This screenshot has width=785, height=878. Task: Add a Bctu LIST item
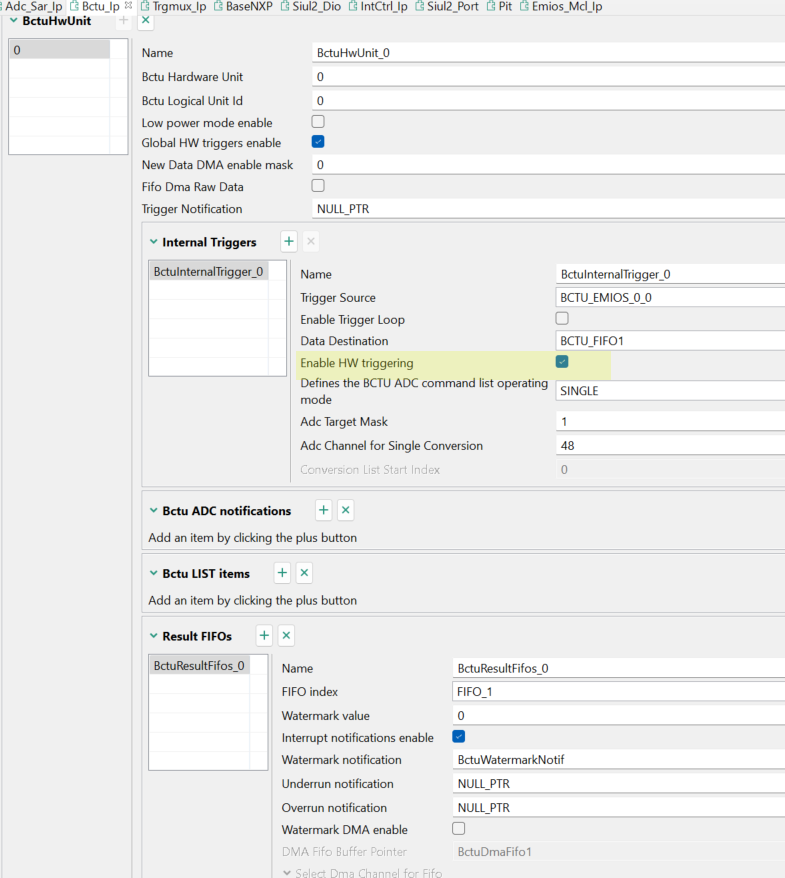pos(283,573)
